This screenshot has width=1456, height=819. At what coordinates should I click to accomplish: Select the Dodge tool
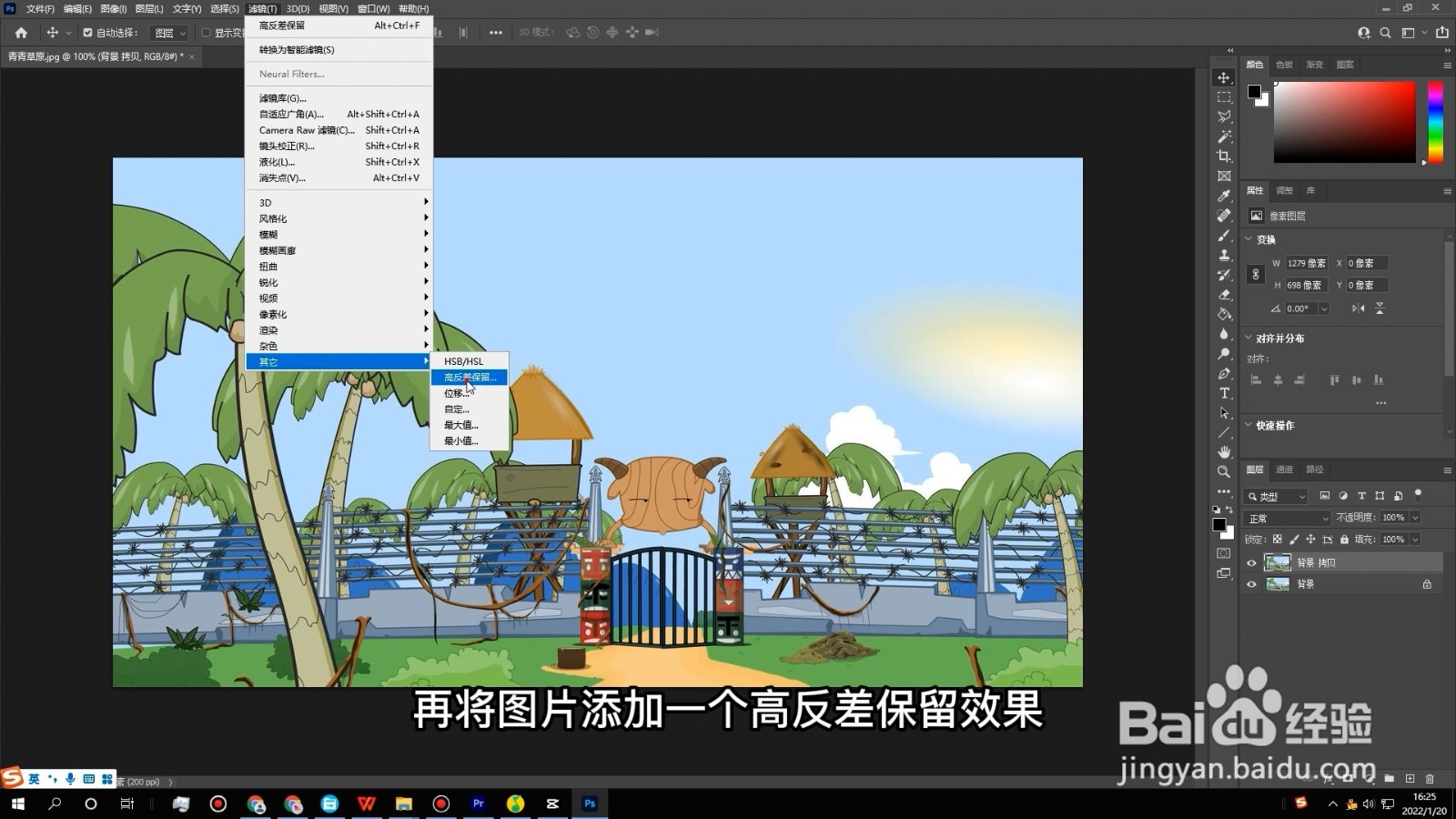coord(1224,354)
